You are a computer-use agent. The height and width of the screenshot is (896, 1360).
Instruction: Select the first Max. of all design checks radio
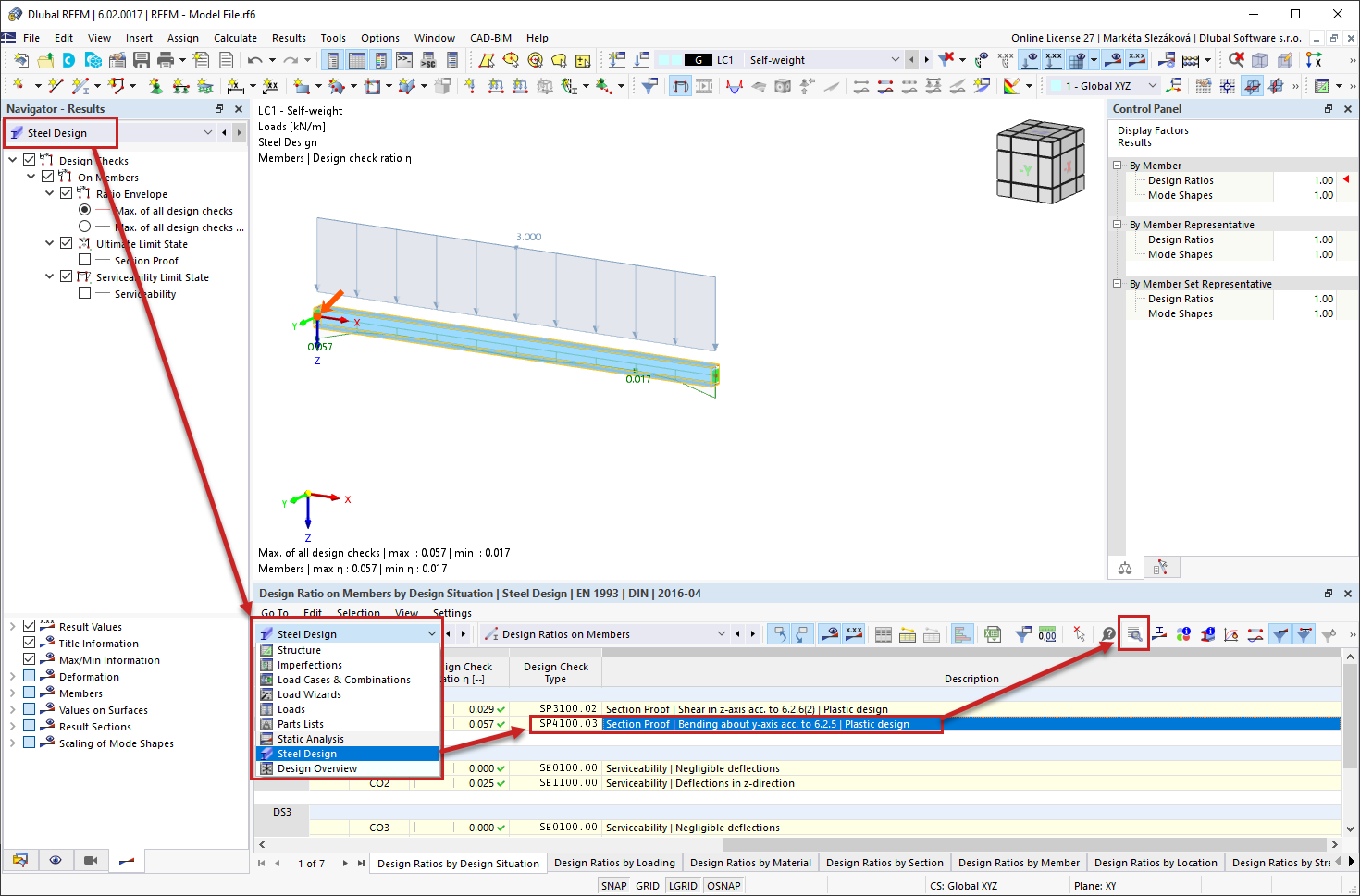pos(85,210)
